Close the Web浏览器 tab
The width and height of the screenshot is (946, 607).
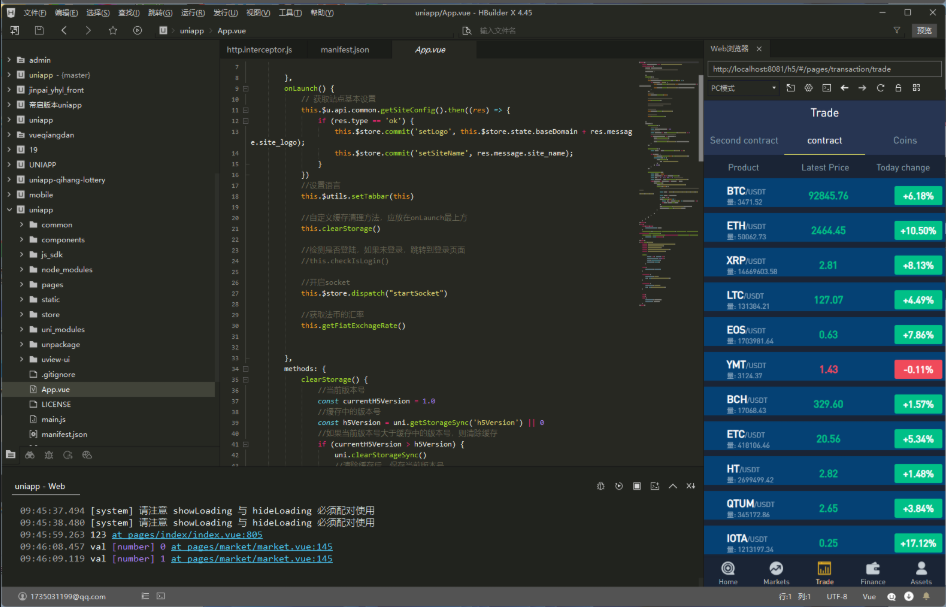click(x=759, y=49)
